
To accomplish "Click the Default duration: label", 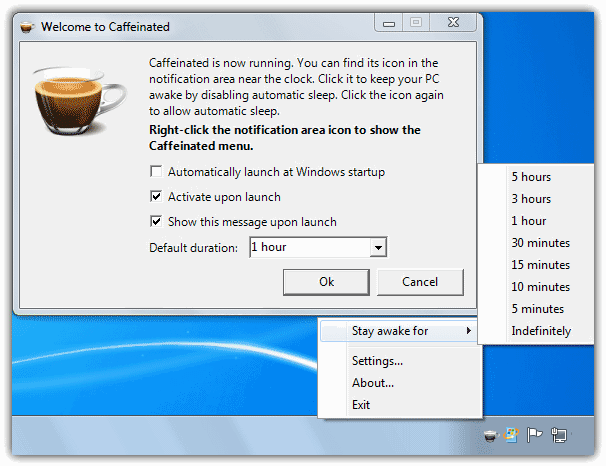I will point(194,248).
